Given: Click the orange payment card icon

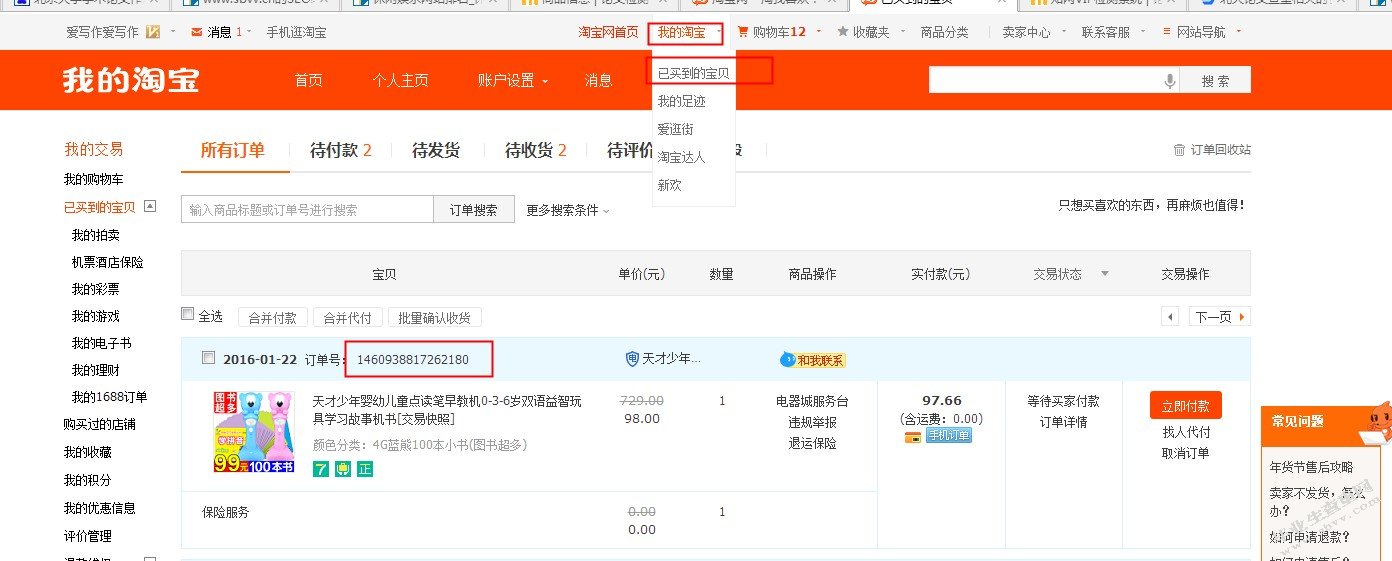Looking at the screenshot, I should (912, 437).
